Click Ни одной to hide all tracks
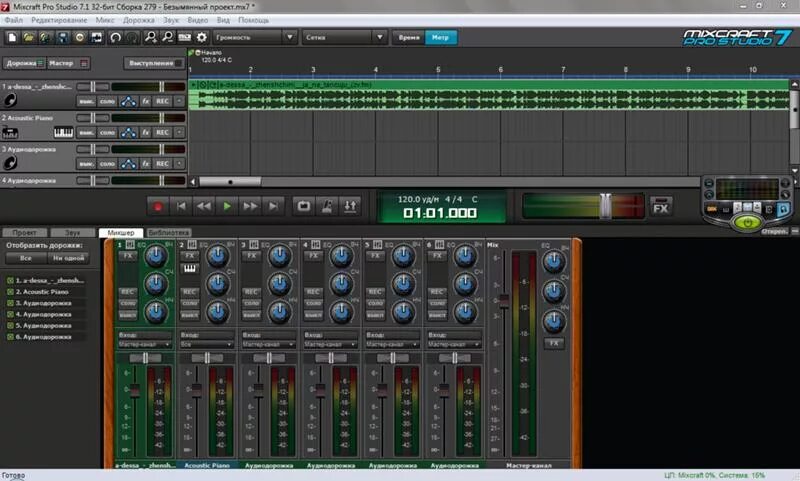This screenshot has width=800, height=481. [x=68, y=258]
